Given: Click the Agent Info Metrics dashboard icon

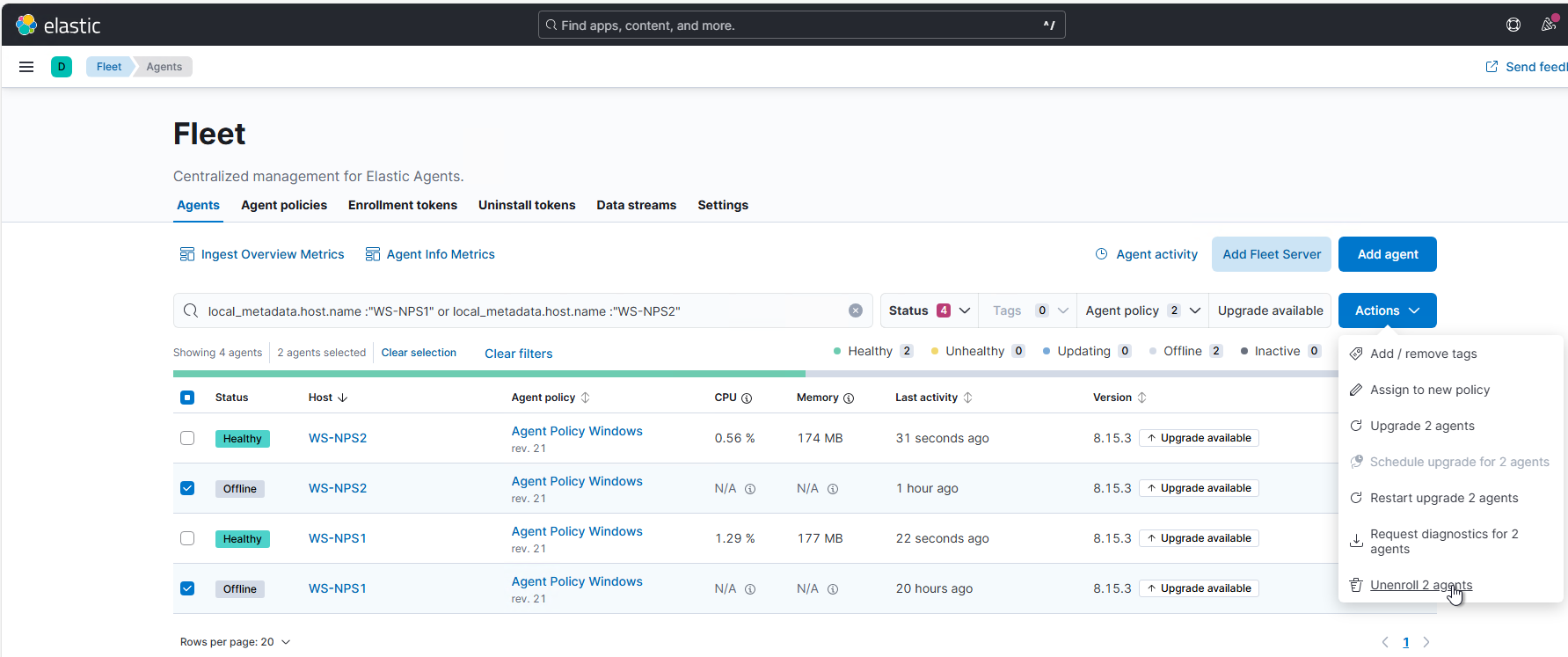Looking at the screenshot, I should pyautogui.click(x=373, y=254).
